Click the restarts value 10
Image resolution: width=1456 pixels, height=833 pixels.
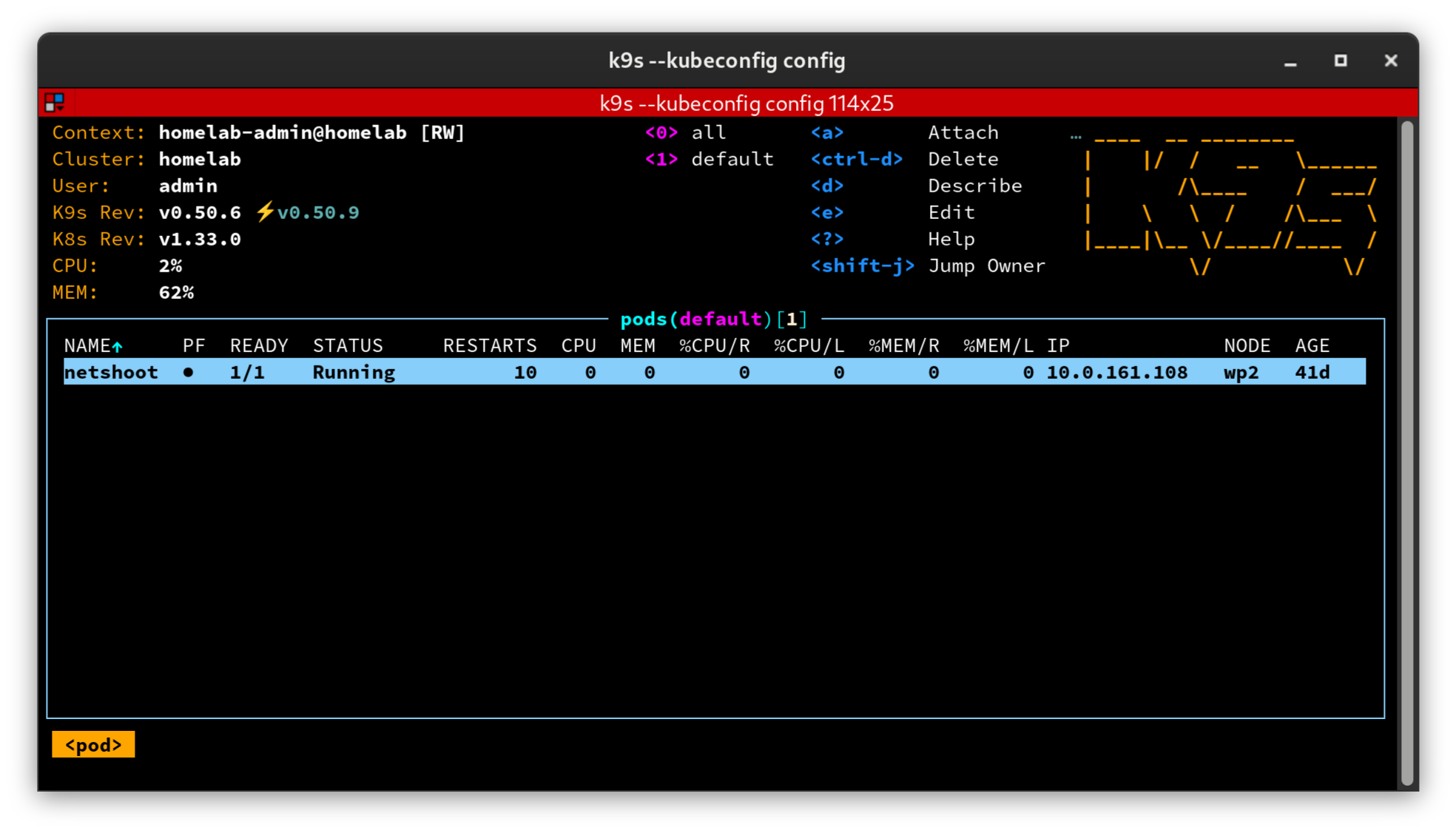pos(525,372)
